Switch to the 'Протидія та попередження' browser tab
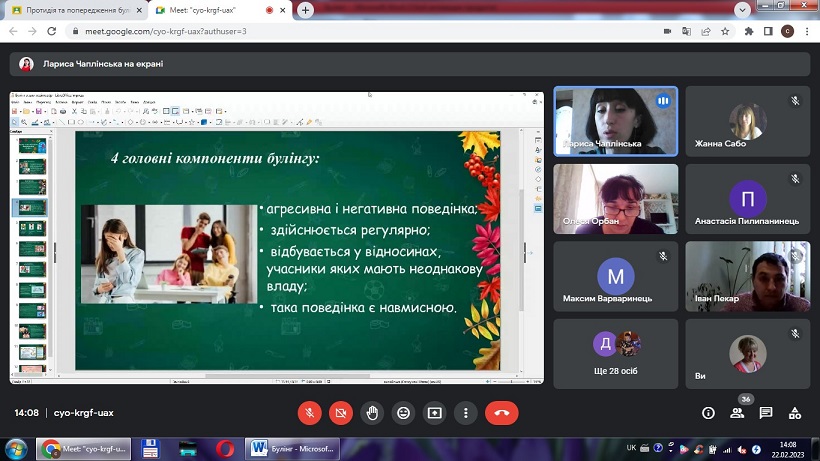Viewport: 820px width, 461px height. [x=77, y=10]
